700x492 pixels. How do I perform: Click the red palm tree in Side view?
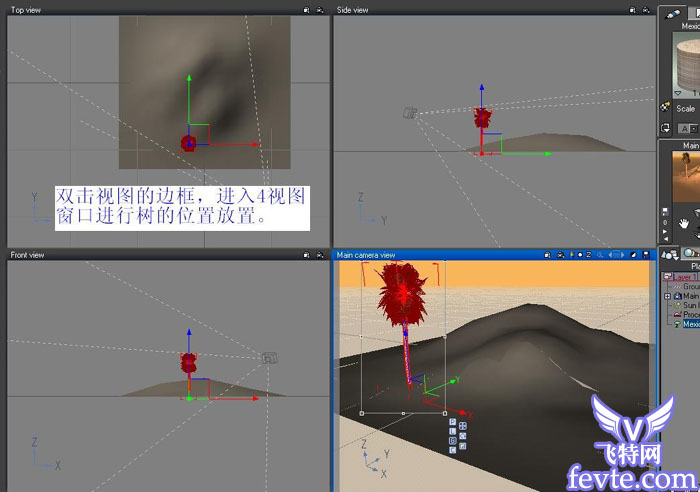(482, 118)
